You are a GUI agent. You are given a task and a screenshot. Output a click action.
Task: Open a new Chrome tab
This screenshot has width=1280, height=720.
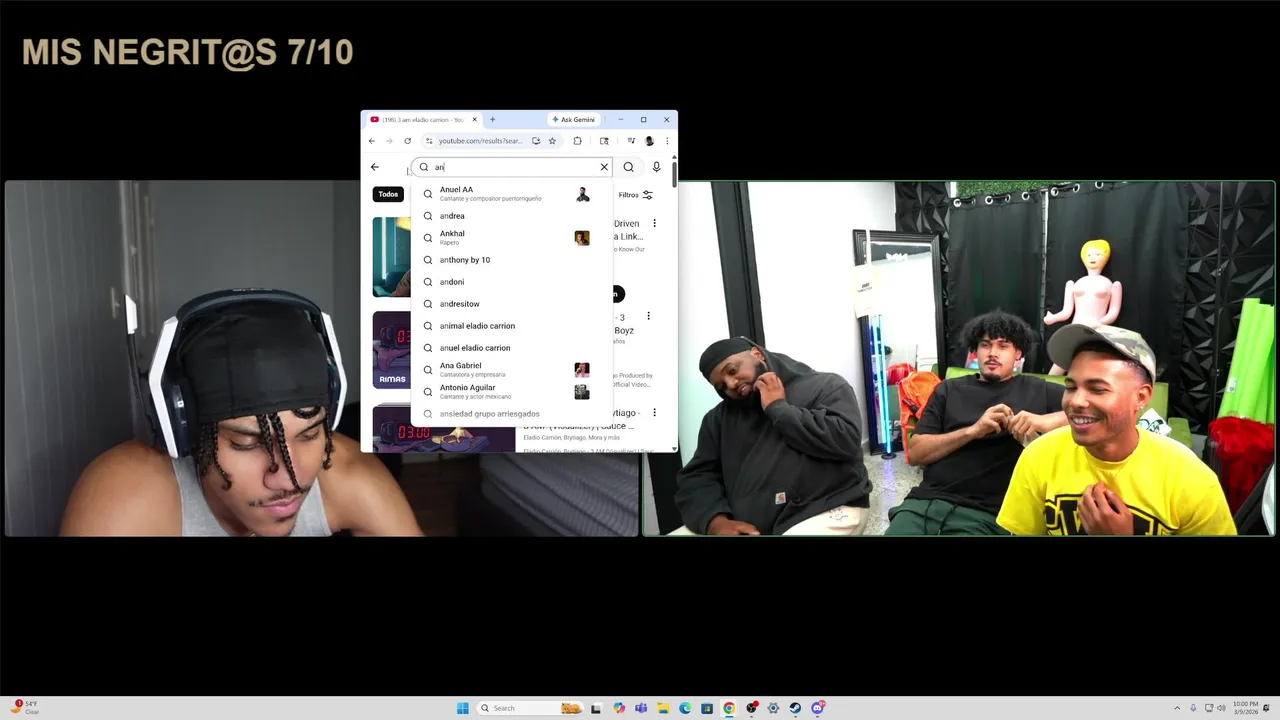click(492, 120)
